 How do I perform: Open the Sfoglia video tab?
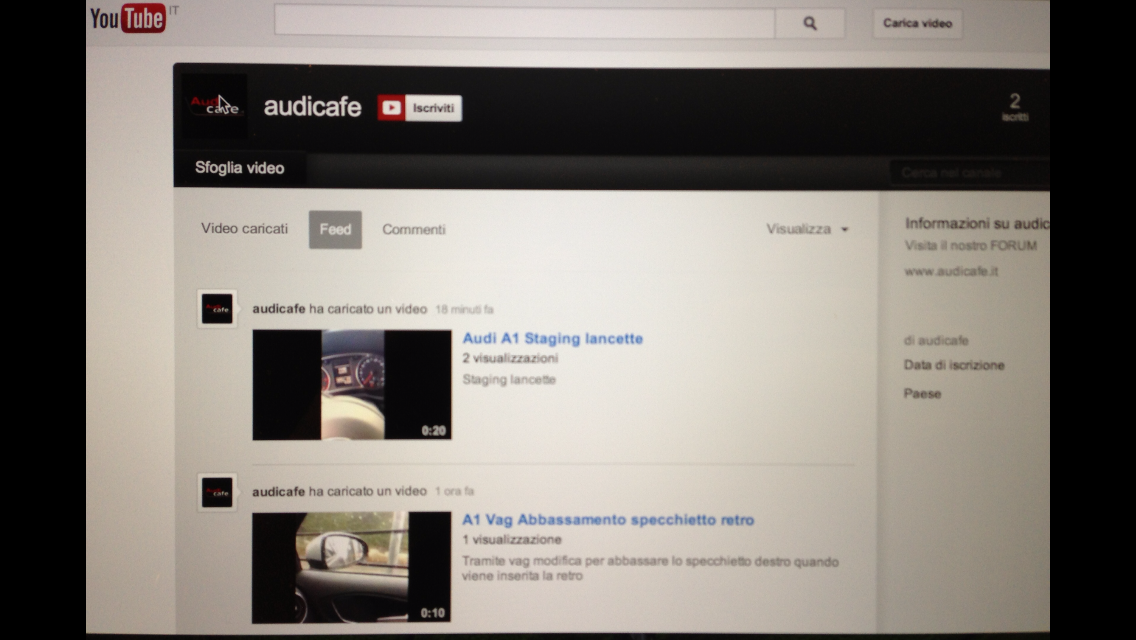(x=240, y=168)
